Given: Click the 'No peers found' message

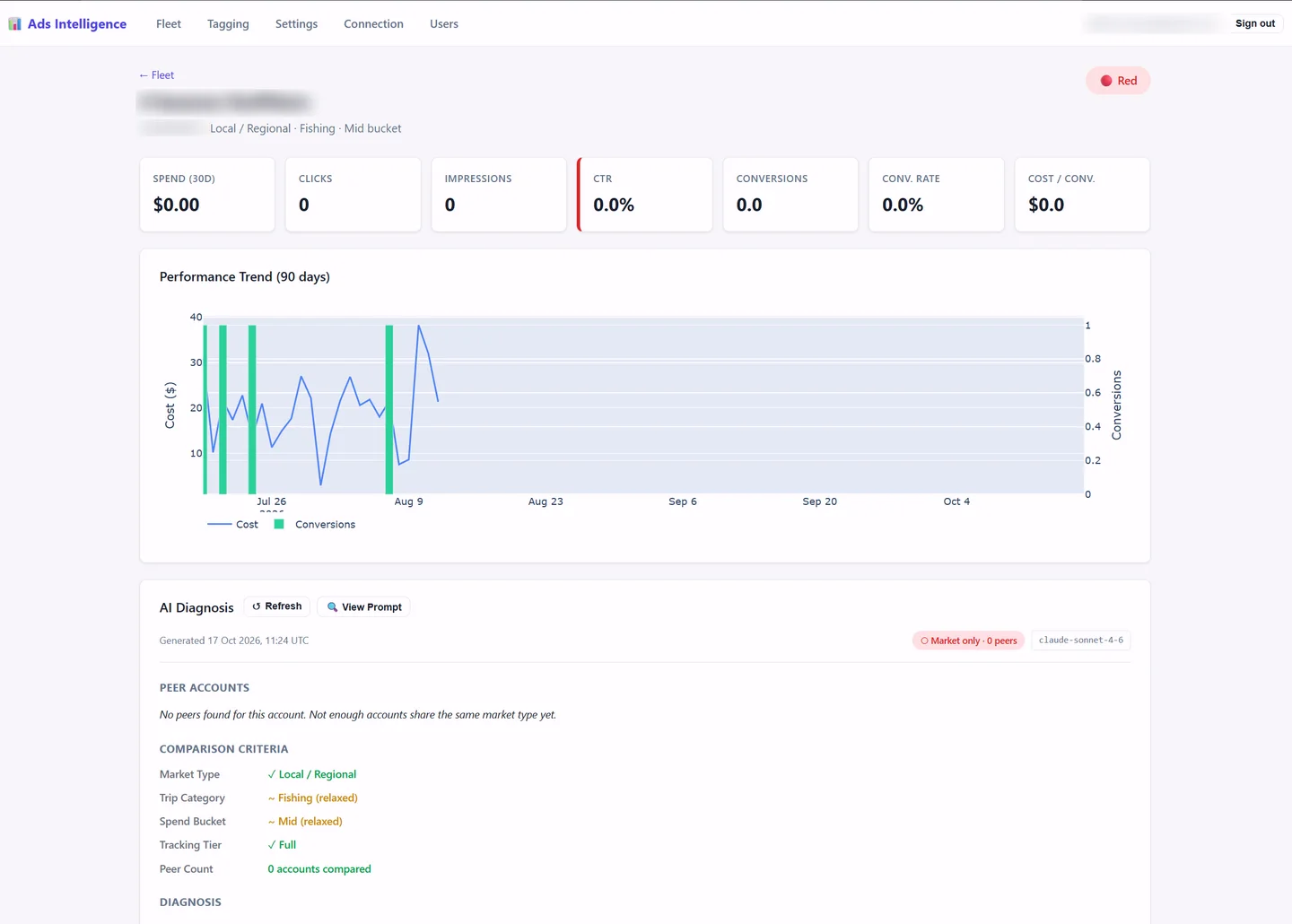Looking at the screenshot, I should [358, 715].
